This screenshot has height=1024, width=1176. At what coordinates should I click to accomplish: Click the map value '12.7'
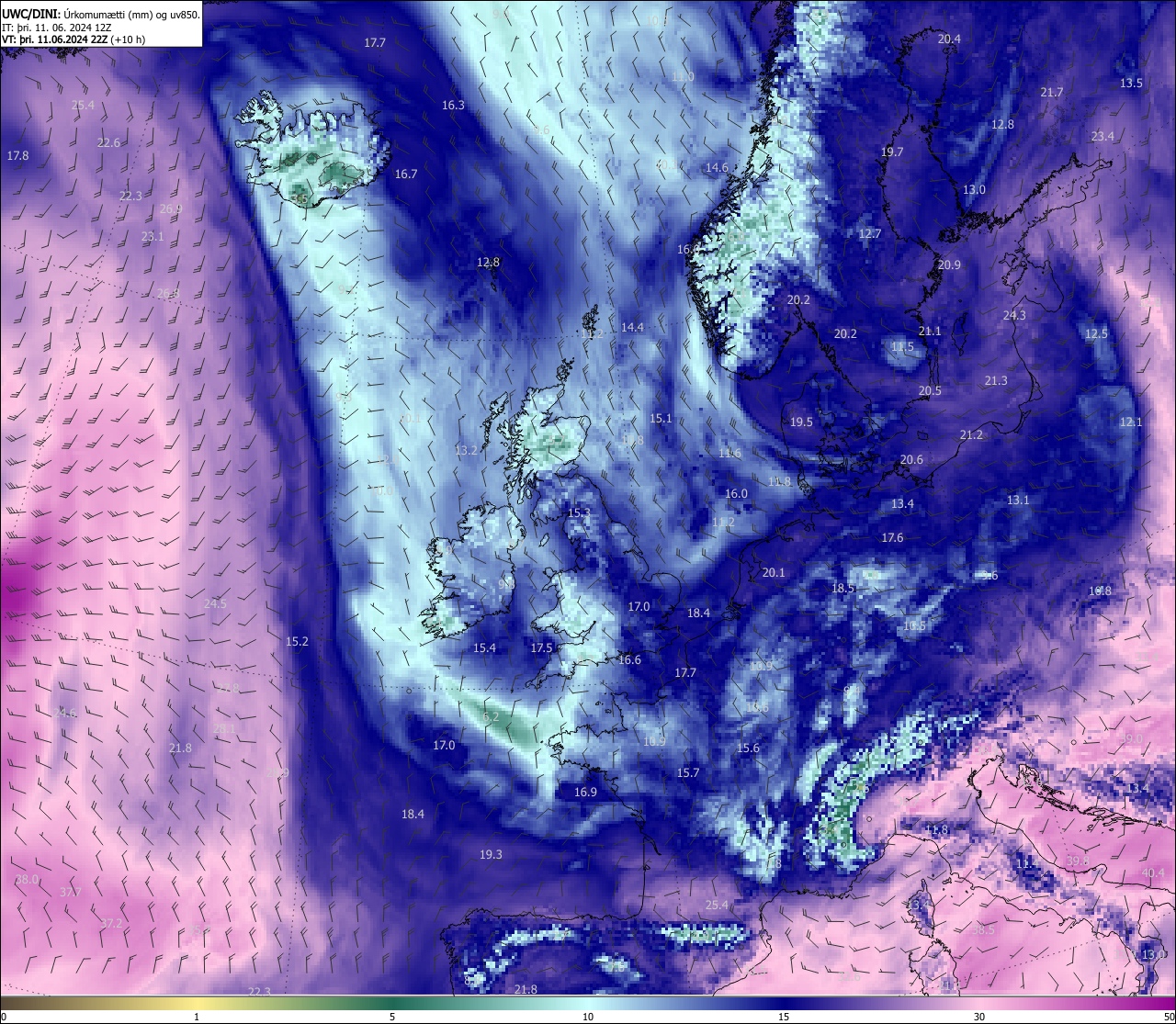(x=869, y=234)
